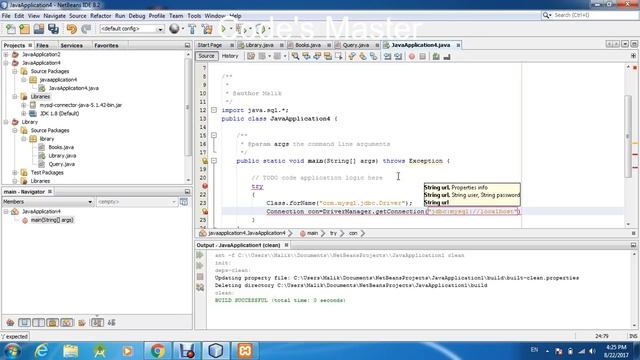Viewport: 640px width, 360px height.
Task: Collapse the Library project Source Packages node
Action: click(15, 130)
